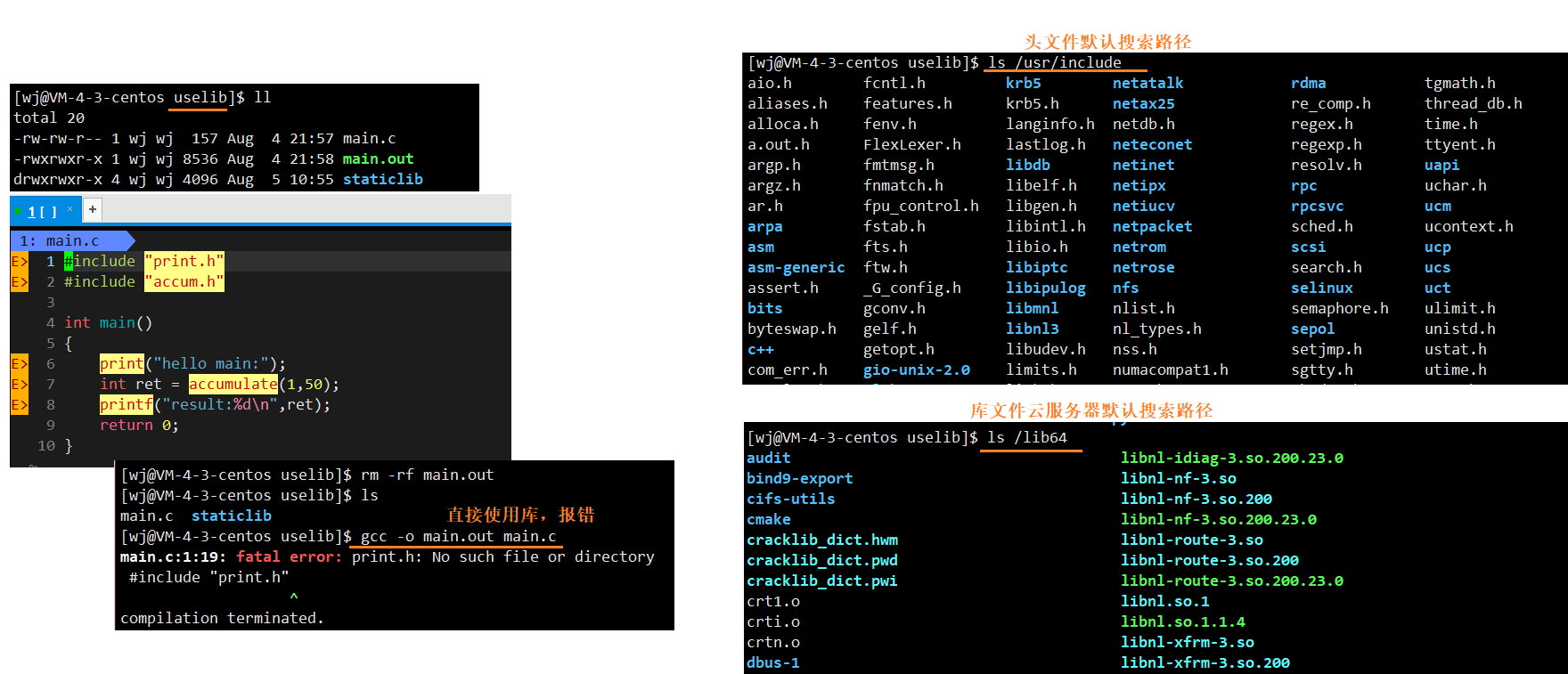This screenshot has height=674, width=1568.
Task: Click the E> error marker on line 6
Action: 20,363
